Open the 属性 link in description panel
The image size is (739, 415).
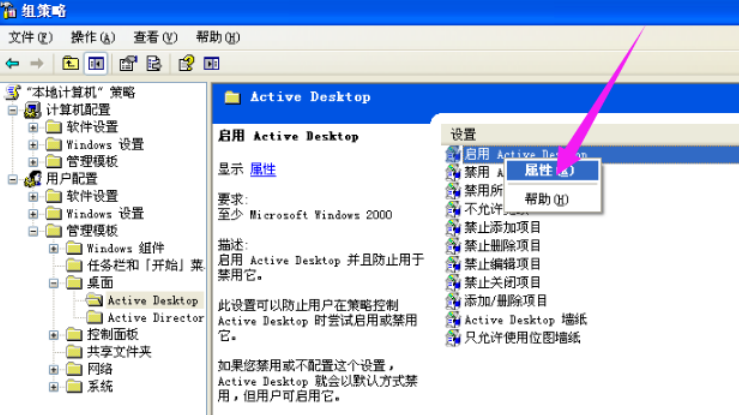[x=262, y=170]
